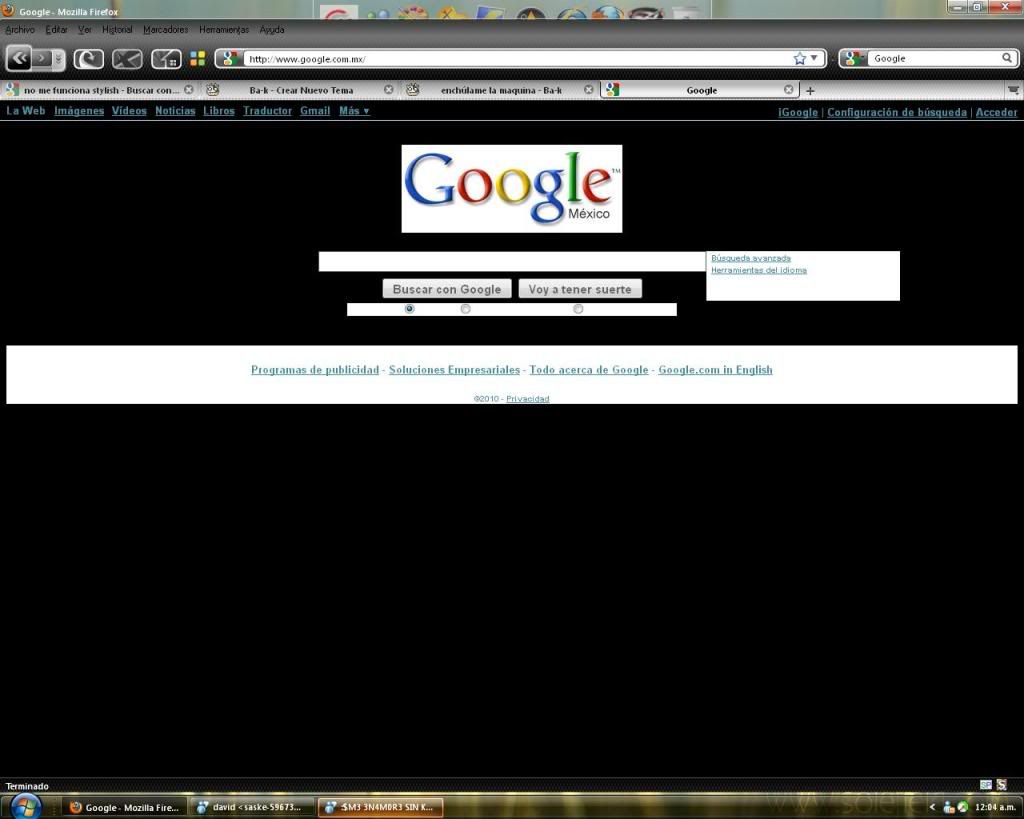Open the Marcadores menu

(x=165, y=29)
